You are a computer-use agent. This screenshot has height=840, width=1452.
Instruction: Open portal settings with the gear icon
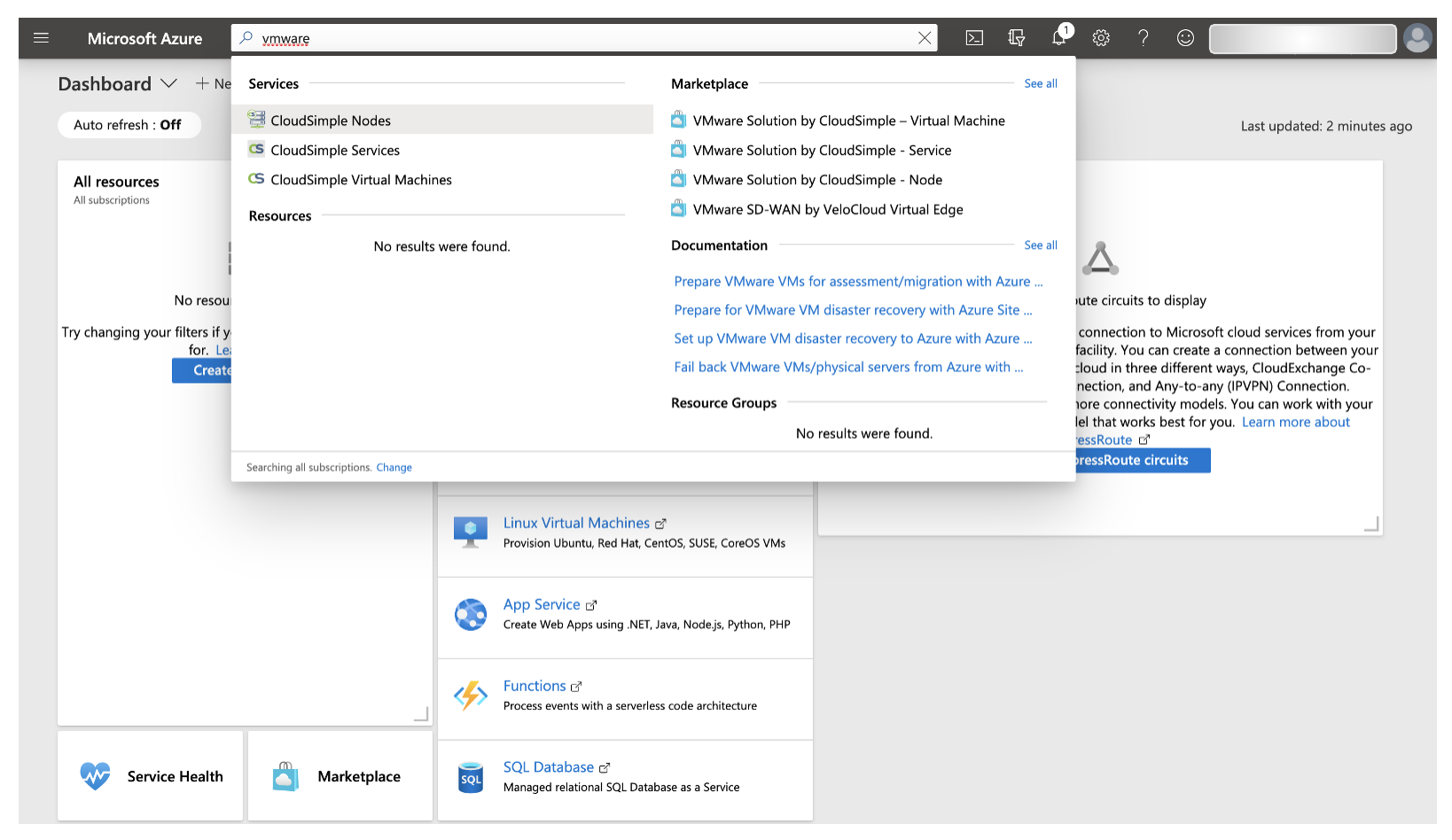tap(1101, 38)
